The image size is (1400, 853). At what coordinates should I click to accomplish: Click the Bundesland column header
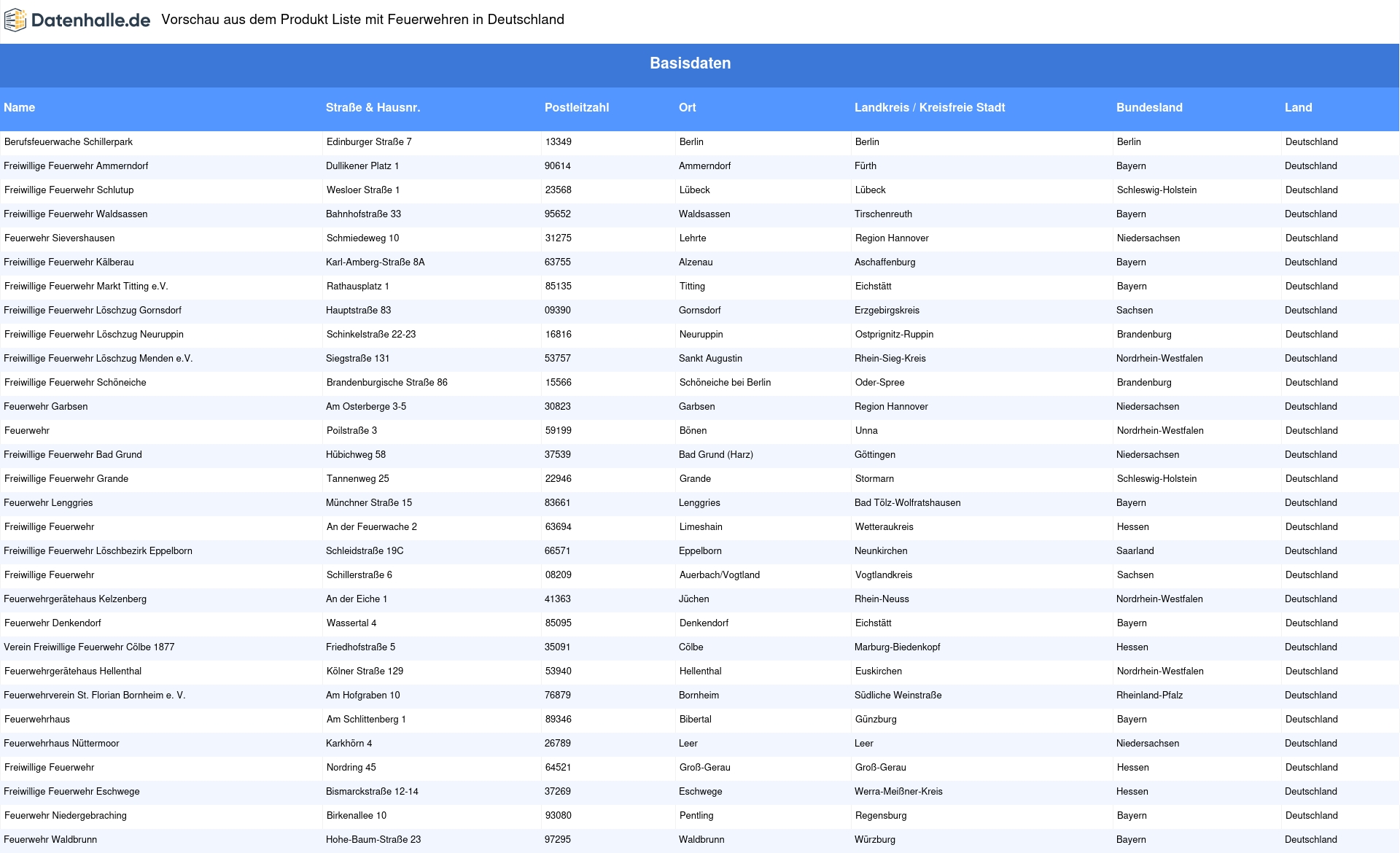coord(1149,107)
